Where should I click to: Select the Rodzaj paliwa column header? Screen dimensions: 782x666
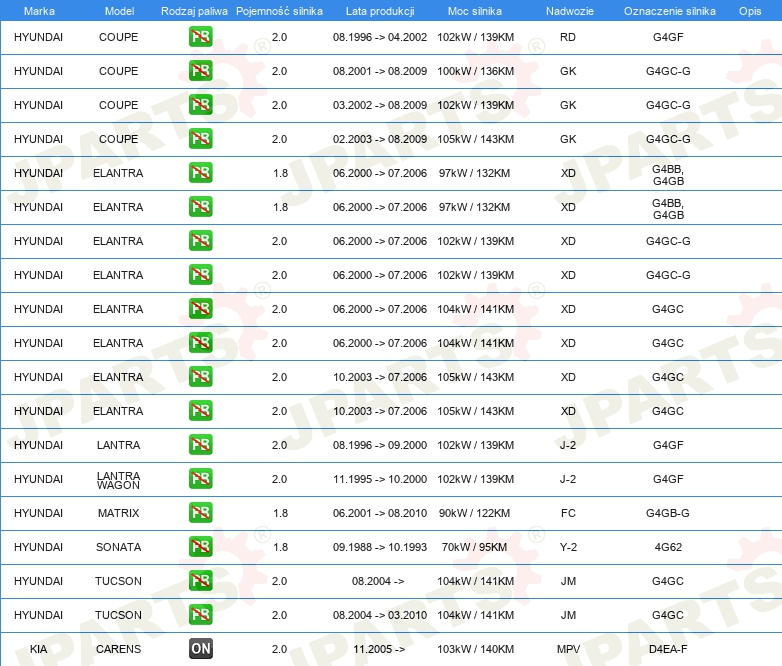193,10
